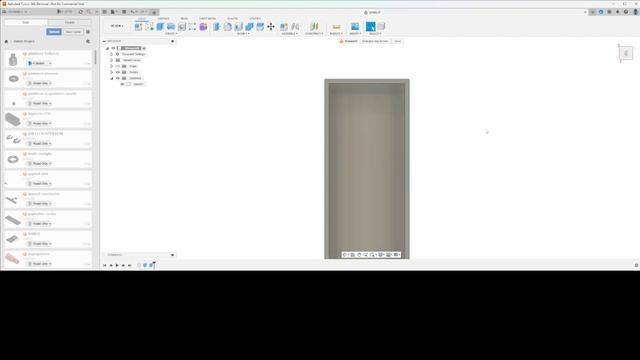Click the Undo arrow in quick access toolbar

pos(133,12)
